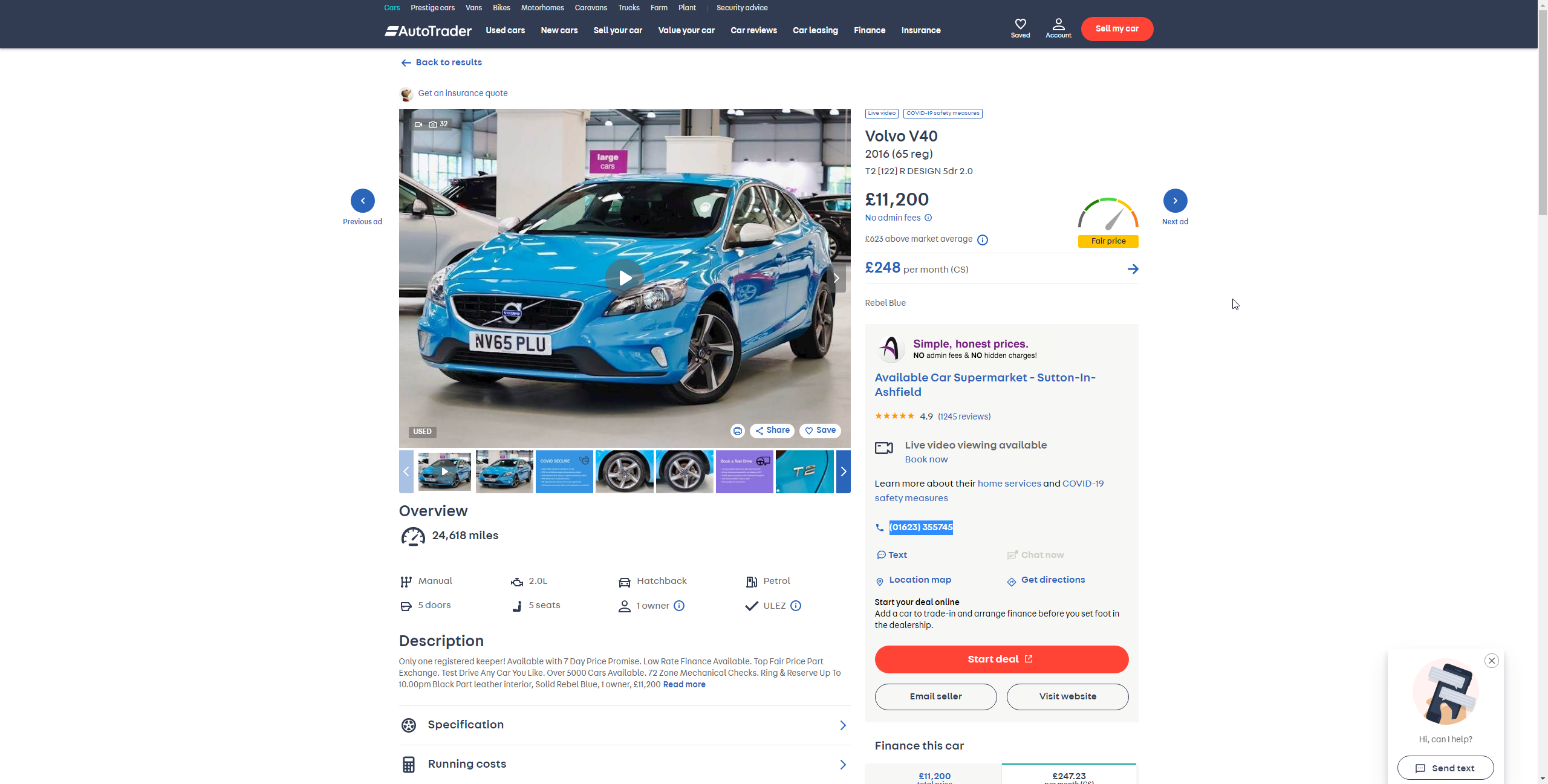
Task: Open info icon beside 1 owner
Action: (679, 606)
